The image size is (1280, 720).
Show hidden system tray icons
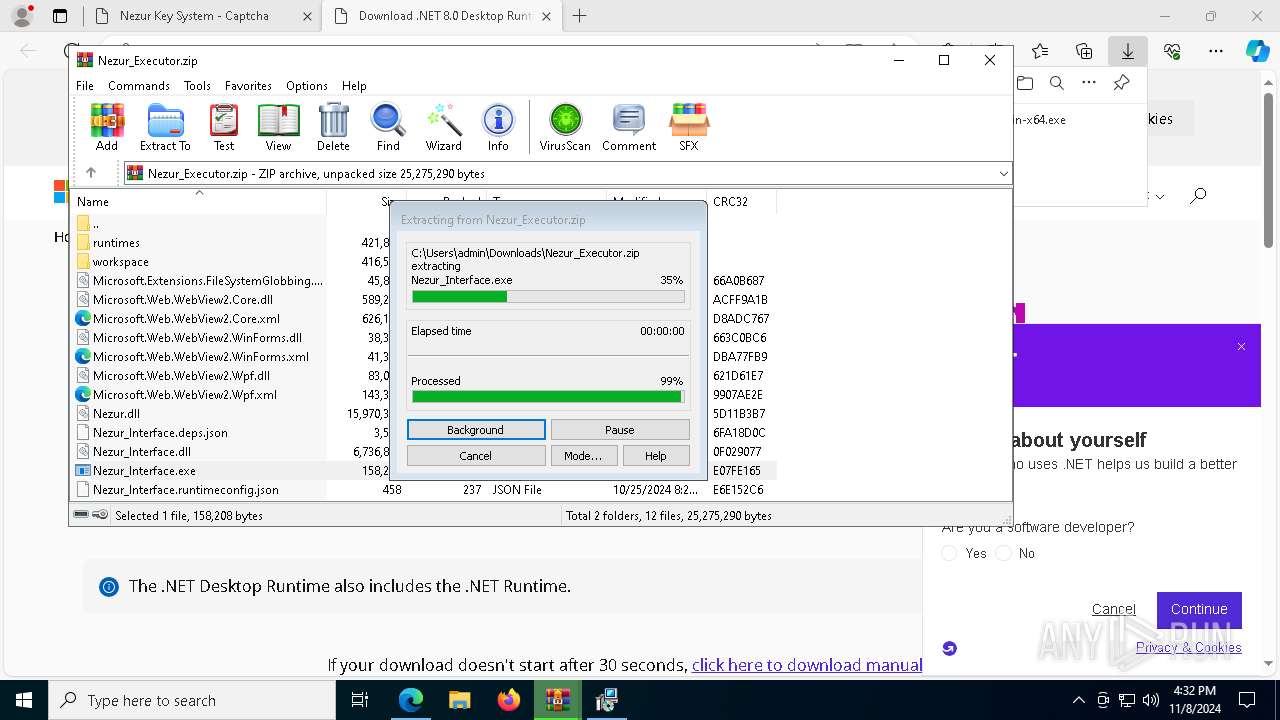pyautogui.click(x=1078, y=700)
